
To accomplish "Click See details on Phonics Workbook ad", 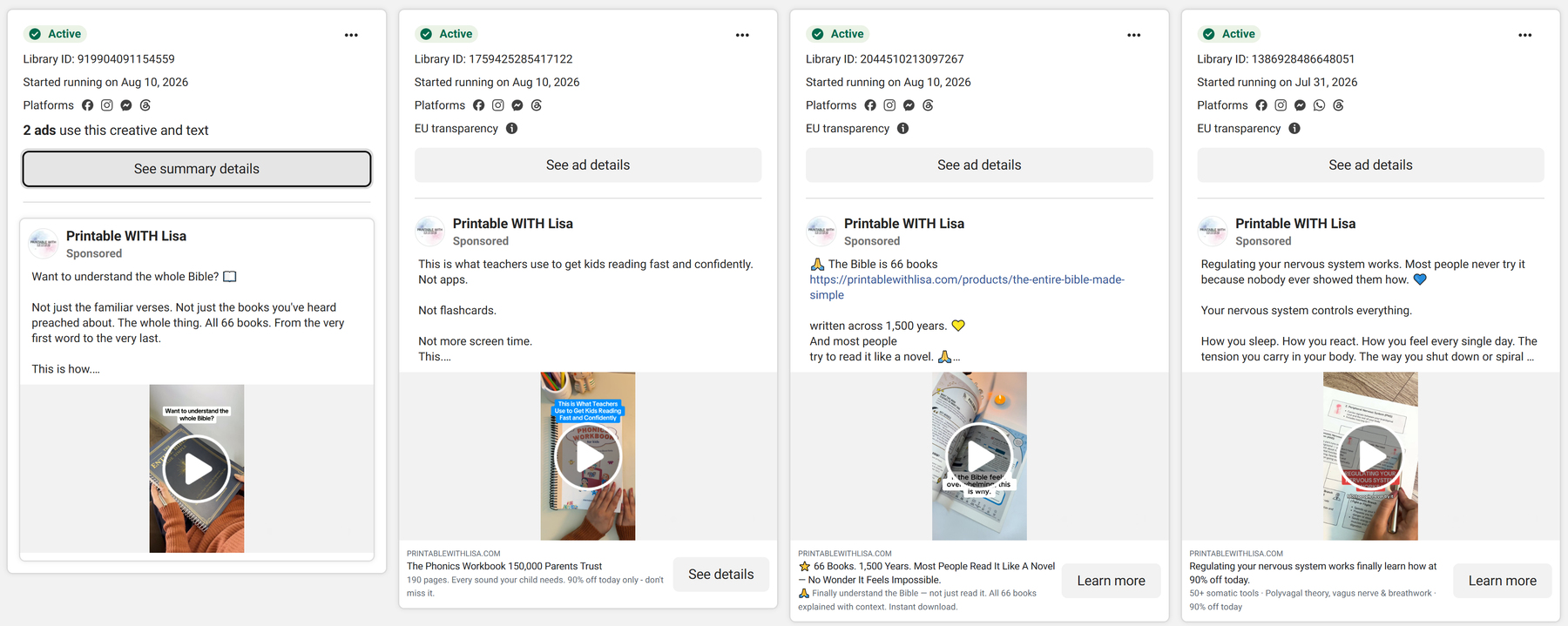I will click(x=721, y=575).
